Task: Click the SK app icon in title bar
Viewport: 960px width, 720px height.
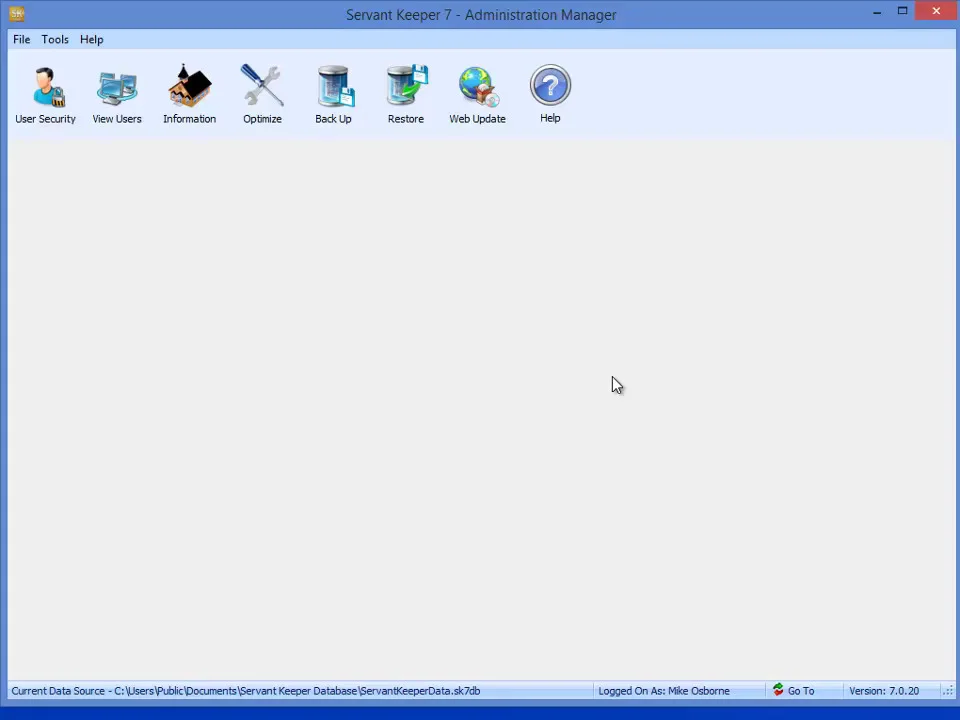Action: click(17, 13)
